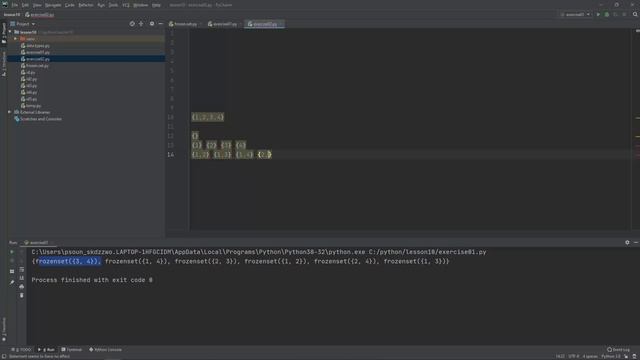This screenshot has height=360, width=640.
Task: Open the Python Console tool window button
Action: (105, 349)
